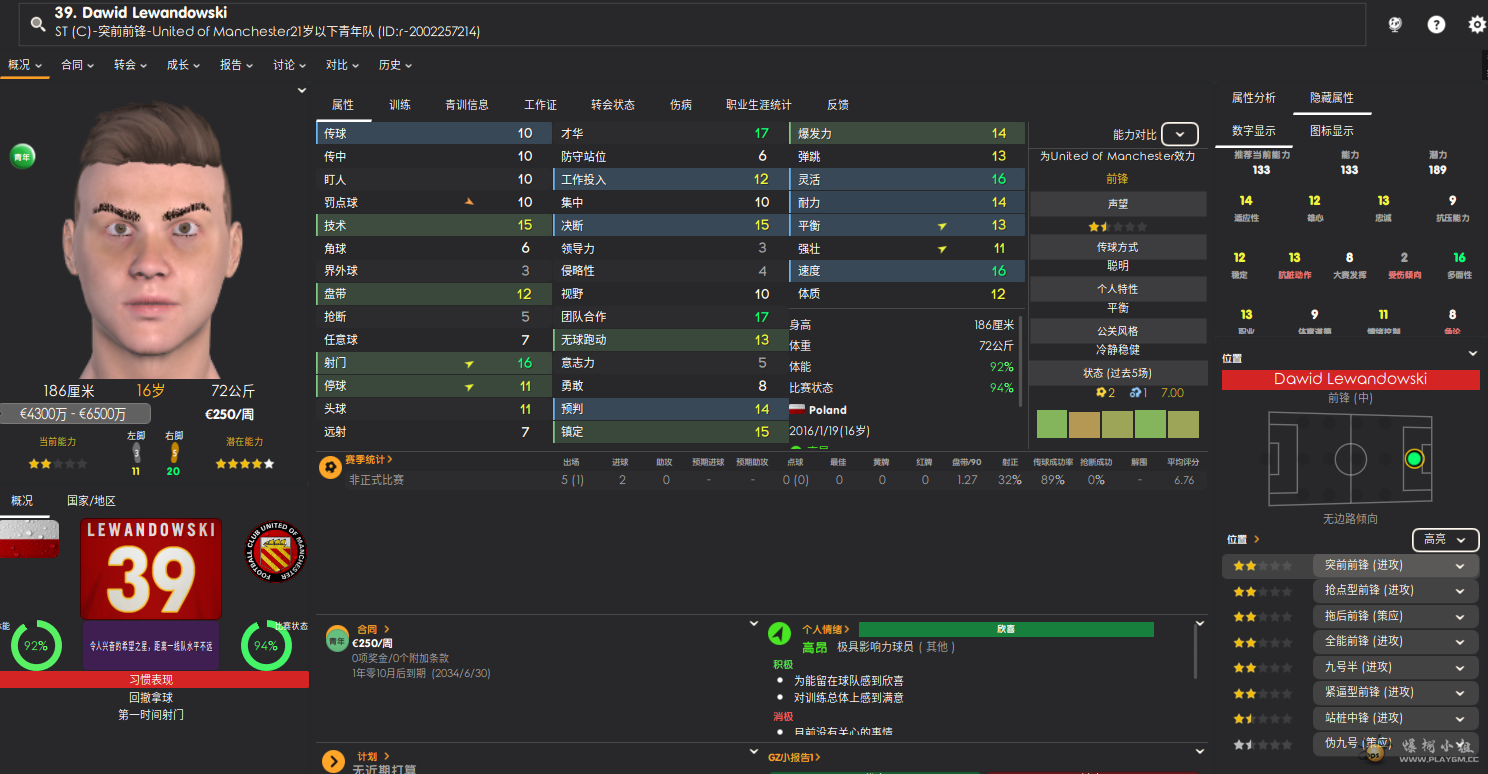This screenshot has width=1488, height=774.
Task: Open the 能力对比 dropdown
Action: [1180, 134]
